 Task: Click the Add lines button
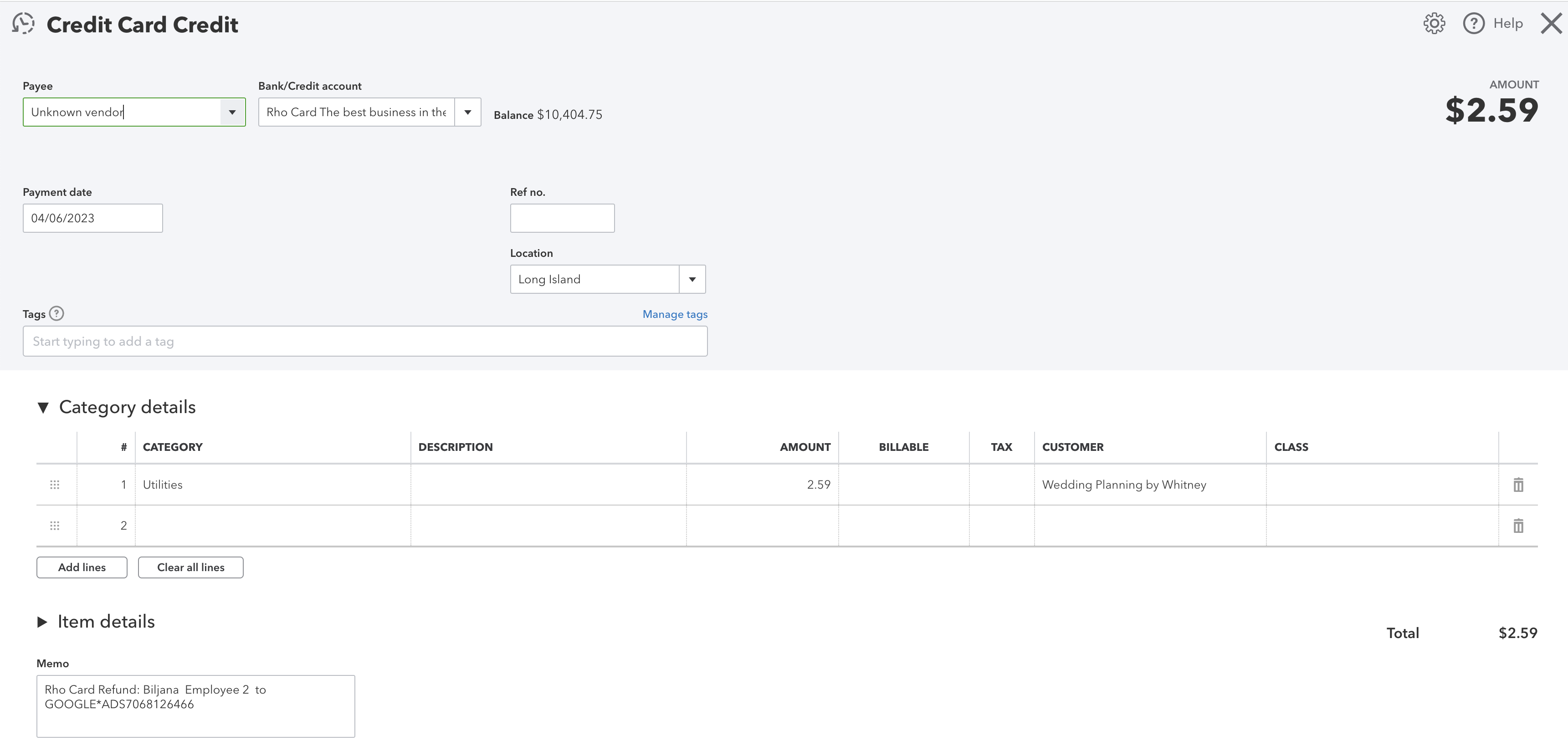point(82,567)
